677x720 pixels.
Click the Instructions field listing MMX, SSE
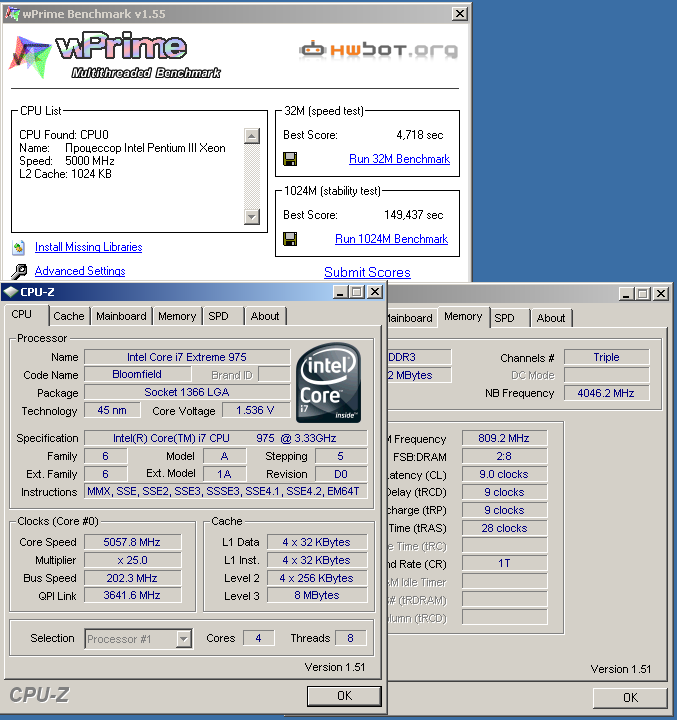click(226, 492)
